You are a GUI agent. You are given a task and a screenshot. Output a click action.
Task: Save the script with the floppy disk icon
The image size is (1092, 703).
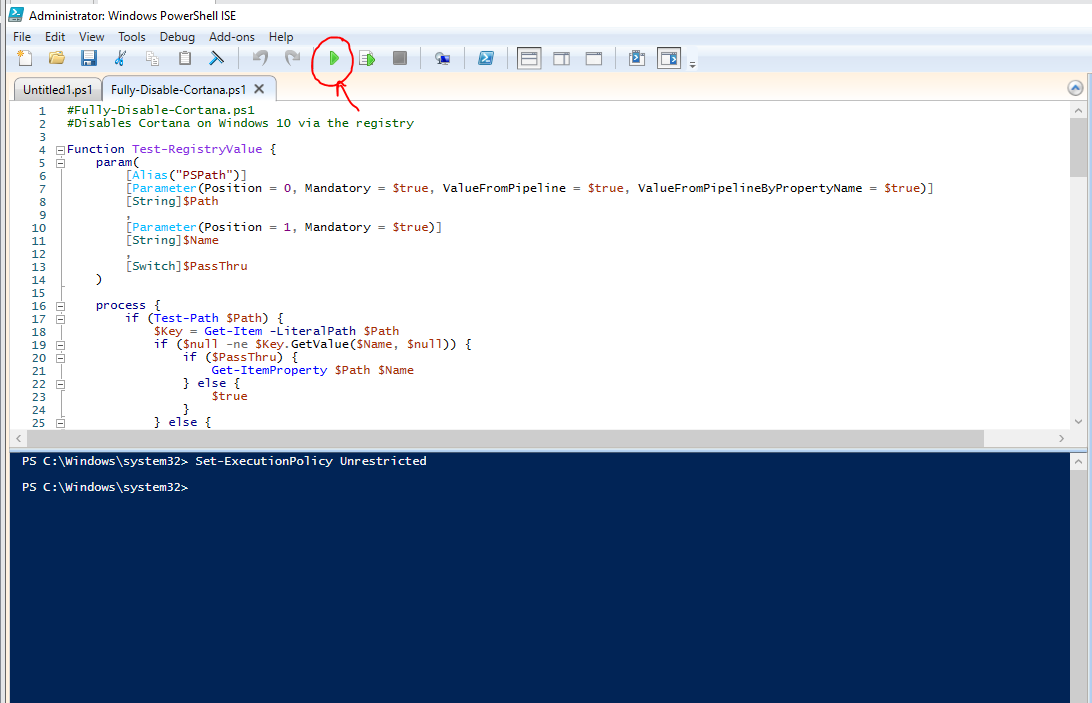point(88,59)
